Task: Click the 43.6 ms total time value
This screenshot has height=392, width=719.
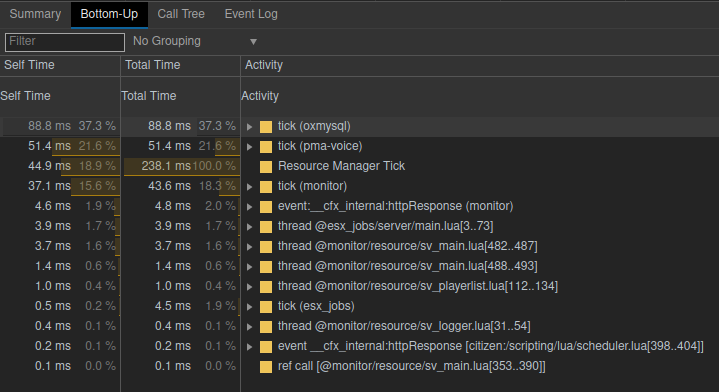Action: (x=169, y=186)
